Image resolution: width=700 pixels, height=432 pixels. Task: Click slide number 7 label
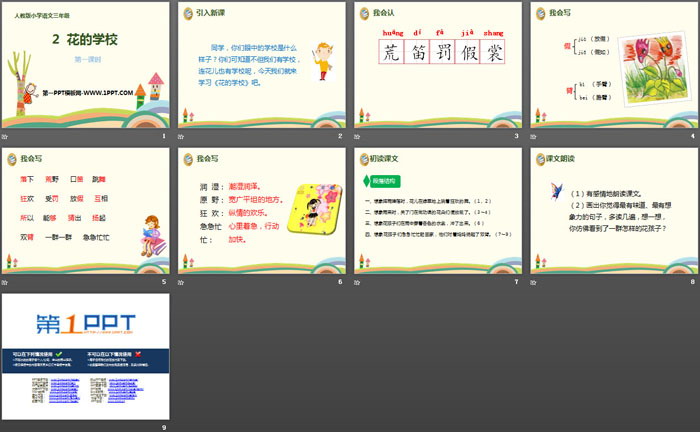point(517,282)
